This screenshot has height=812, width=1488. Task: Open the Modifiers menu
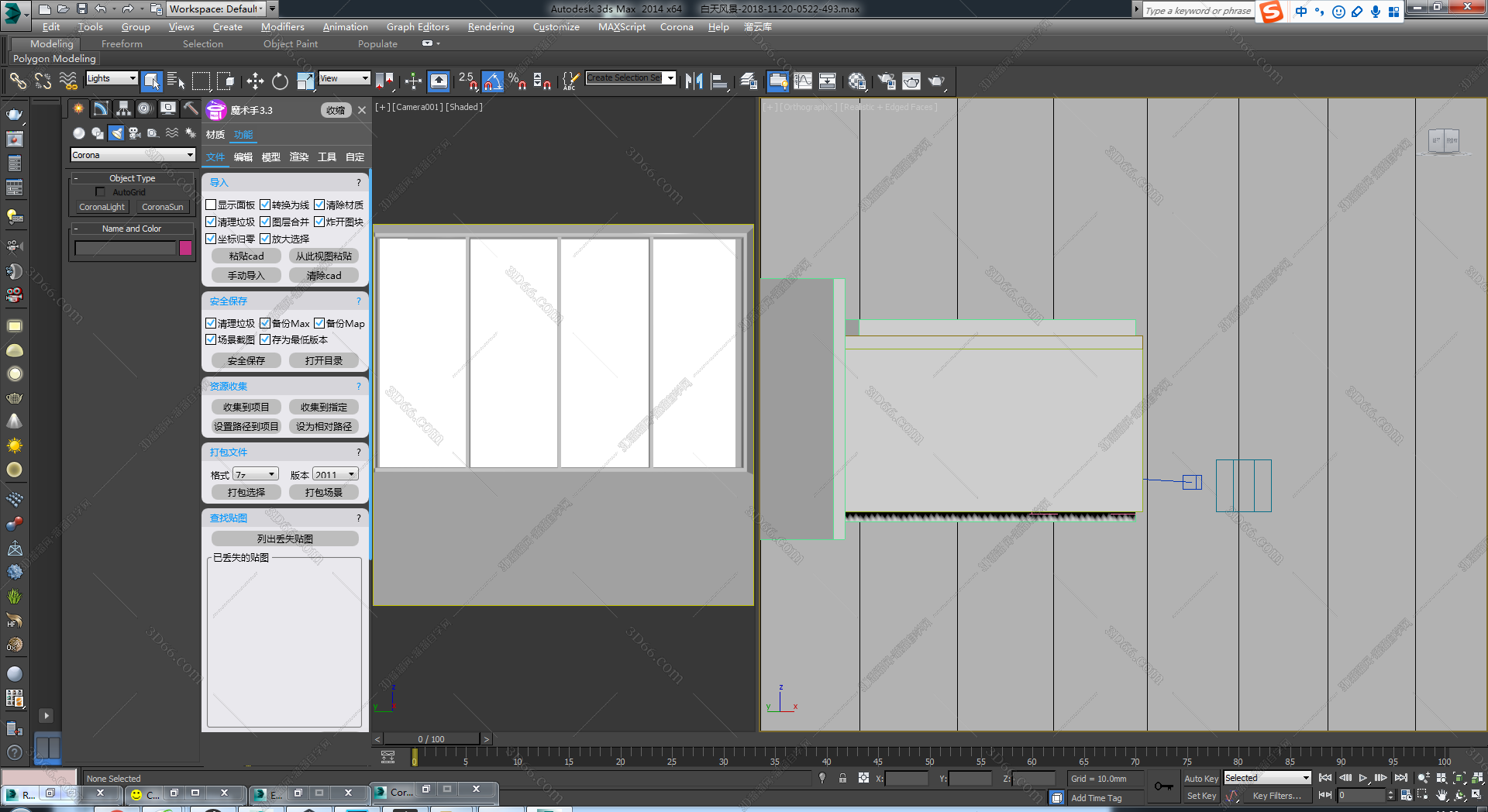[282, 26]
